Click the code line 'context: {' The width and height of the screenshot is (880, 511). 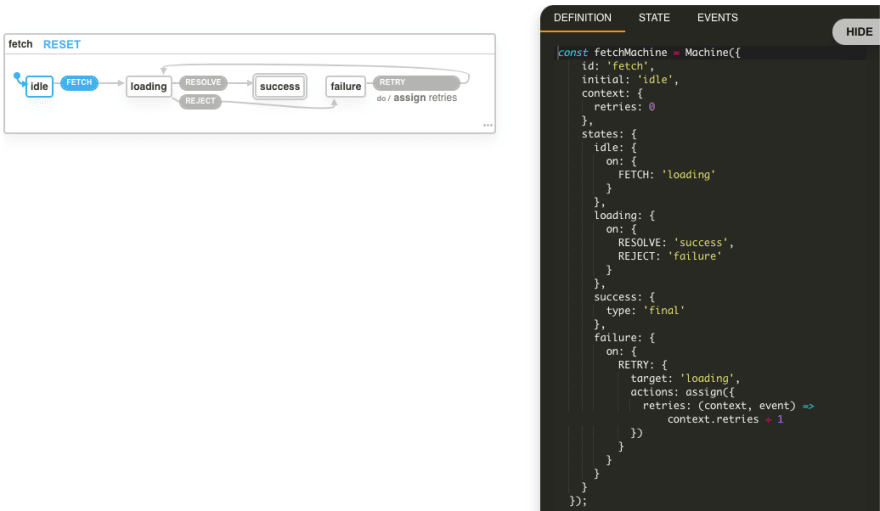(x=612, y=93)
